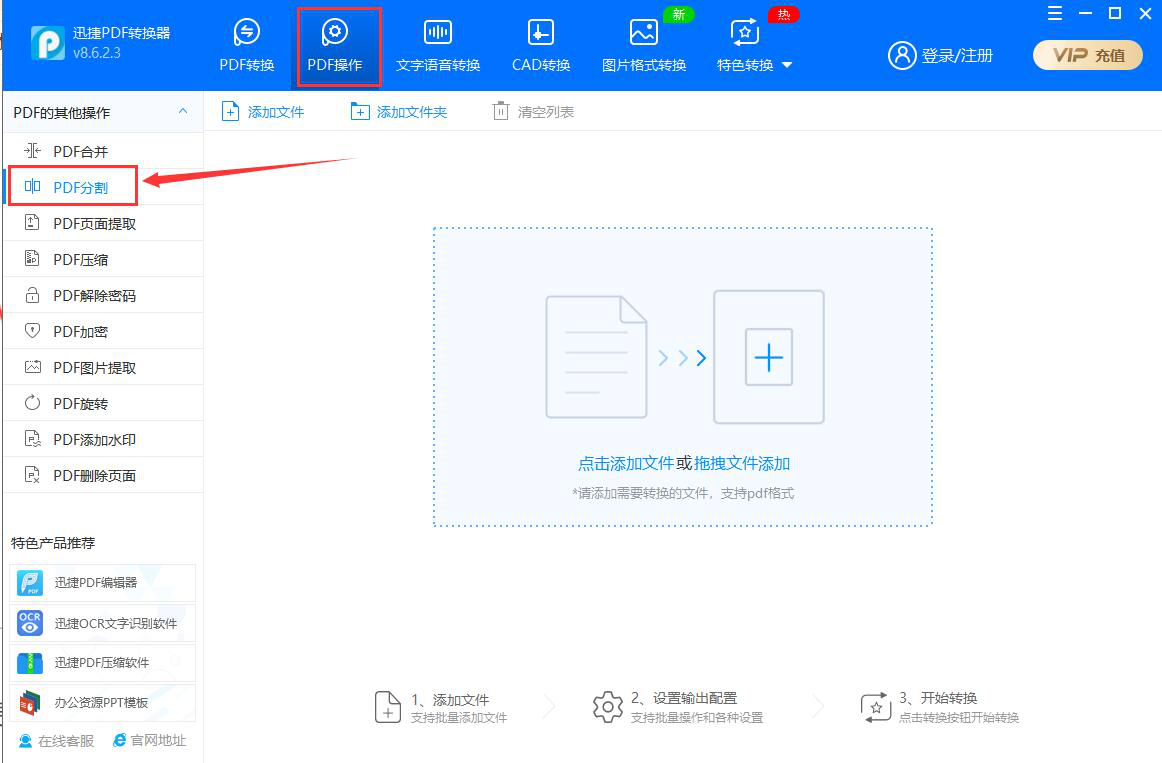Open 迅捷OCR文字识别软件 product recommendation
1162x763 pixels.
[102, 623]
